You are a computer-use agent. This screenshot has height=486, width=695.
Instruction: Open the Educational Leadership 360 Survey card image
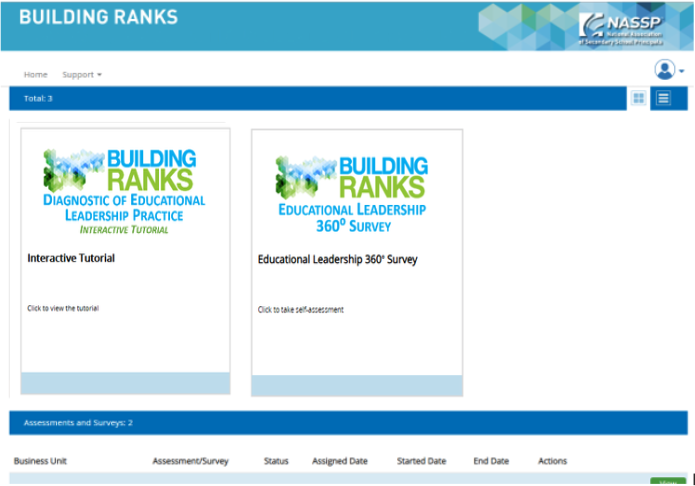[x=352, y=194]
